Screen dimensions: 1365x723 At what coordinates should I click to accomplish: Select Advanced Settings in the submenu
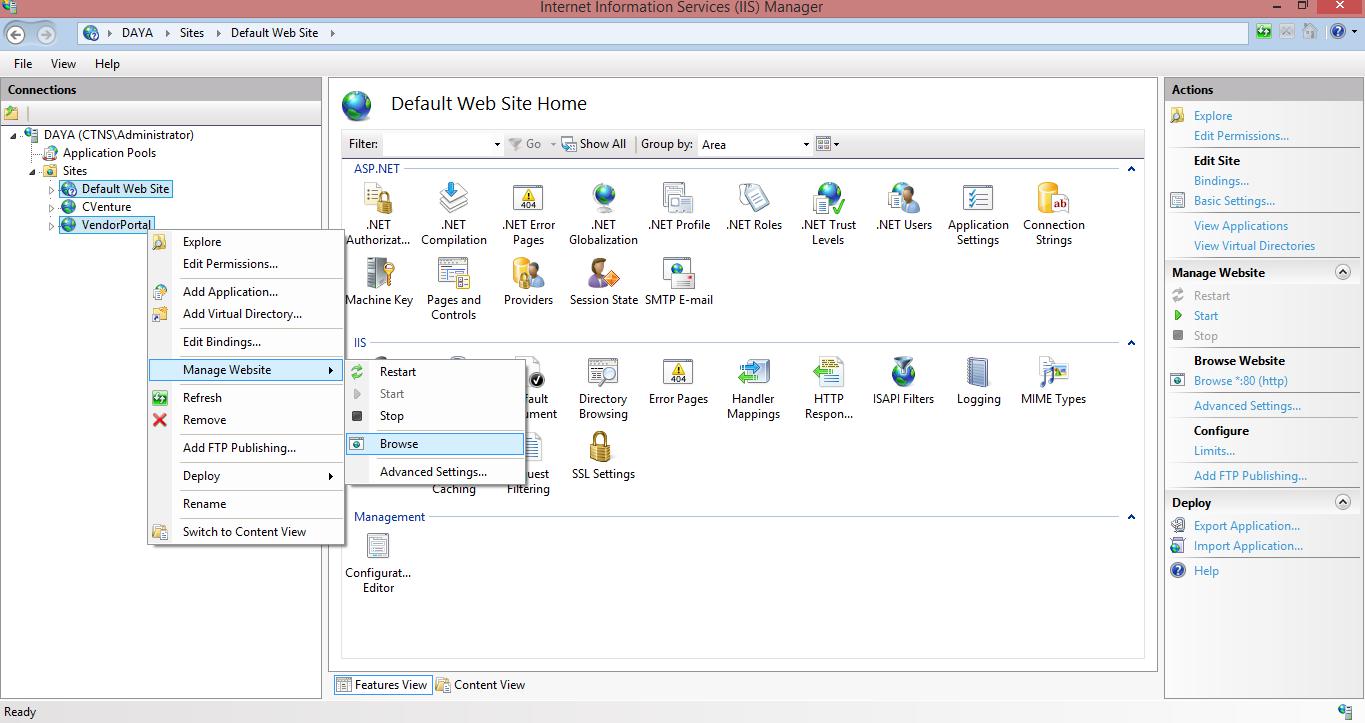[435, 472]
